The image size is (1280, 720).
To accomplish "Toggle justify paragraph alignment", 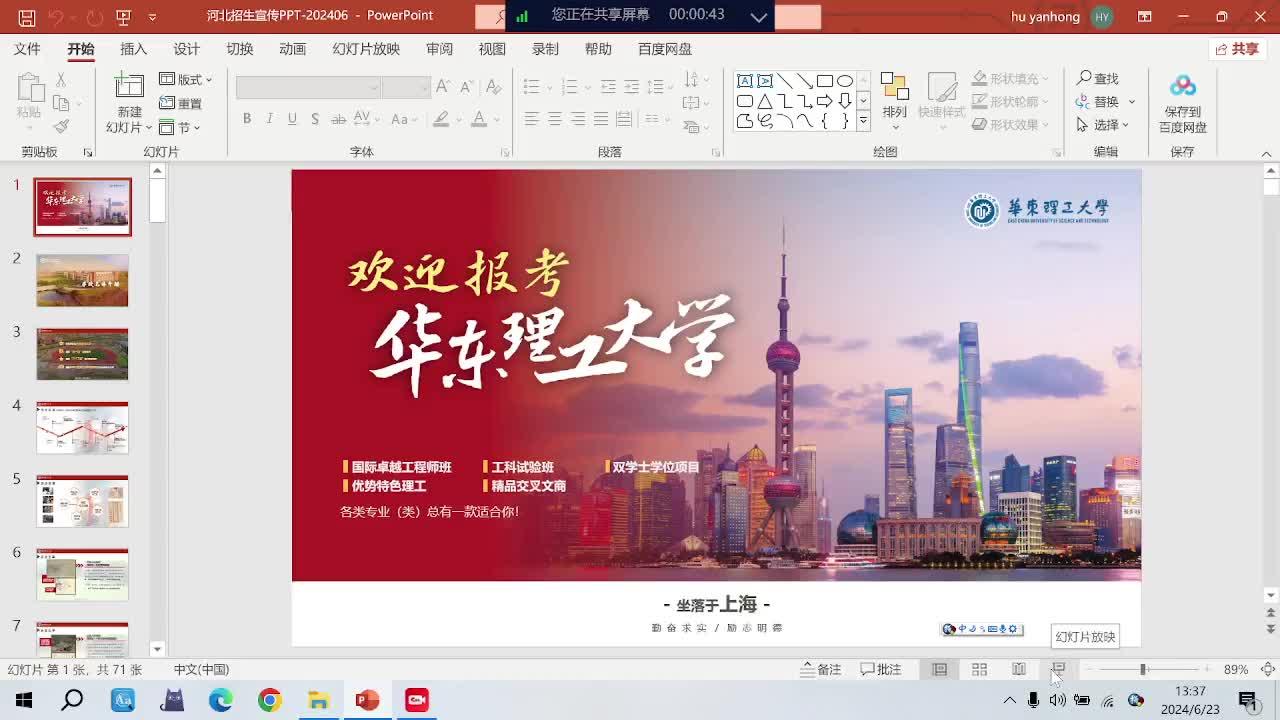I will (x=601, y=119).
